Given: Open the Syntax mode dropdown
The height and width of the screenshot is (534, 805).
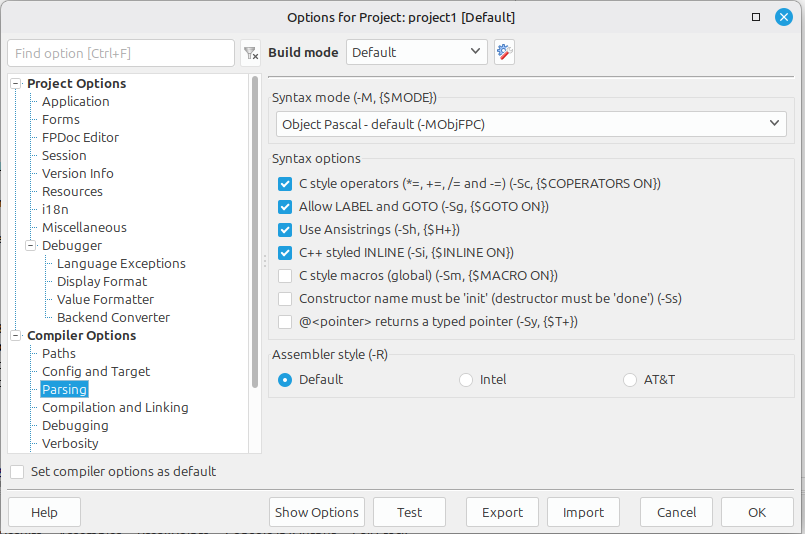Looking at the screenshot, I should click(x=530, y=124).
